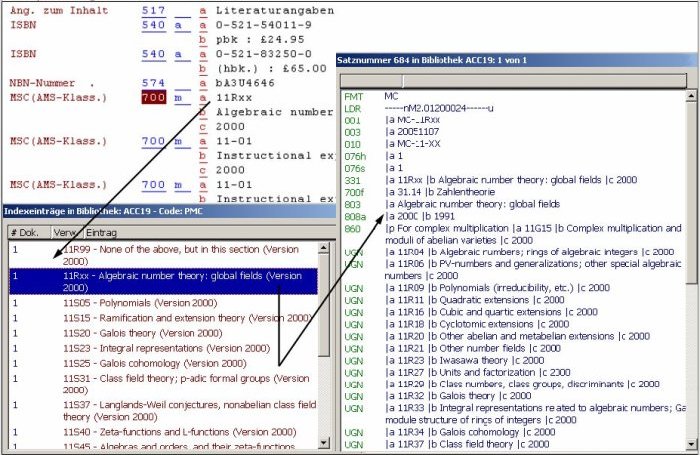Select index entry '11S23 - Integral representations'

(163, 348)
